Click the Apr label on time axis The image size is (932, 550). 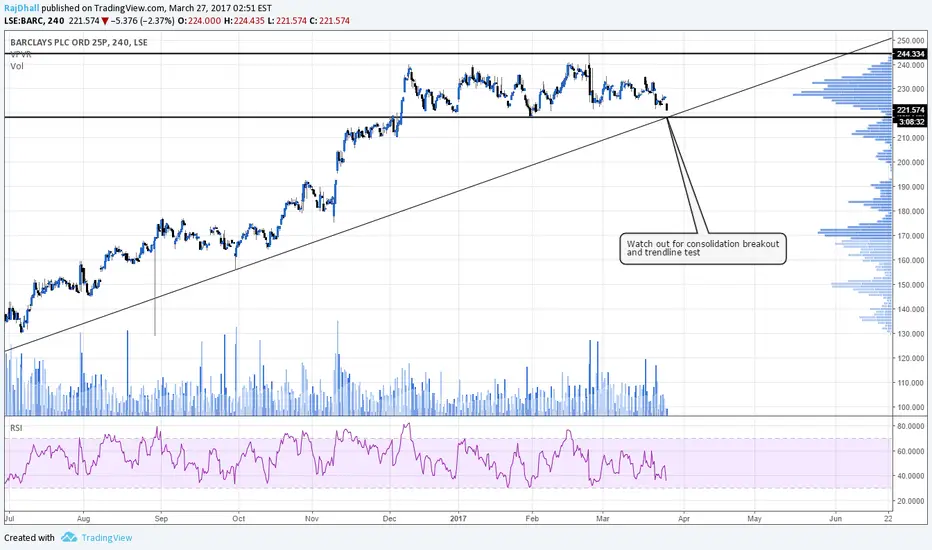(684, 518)
